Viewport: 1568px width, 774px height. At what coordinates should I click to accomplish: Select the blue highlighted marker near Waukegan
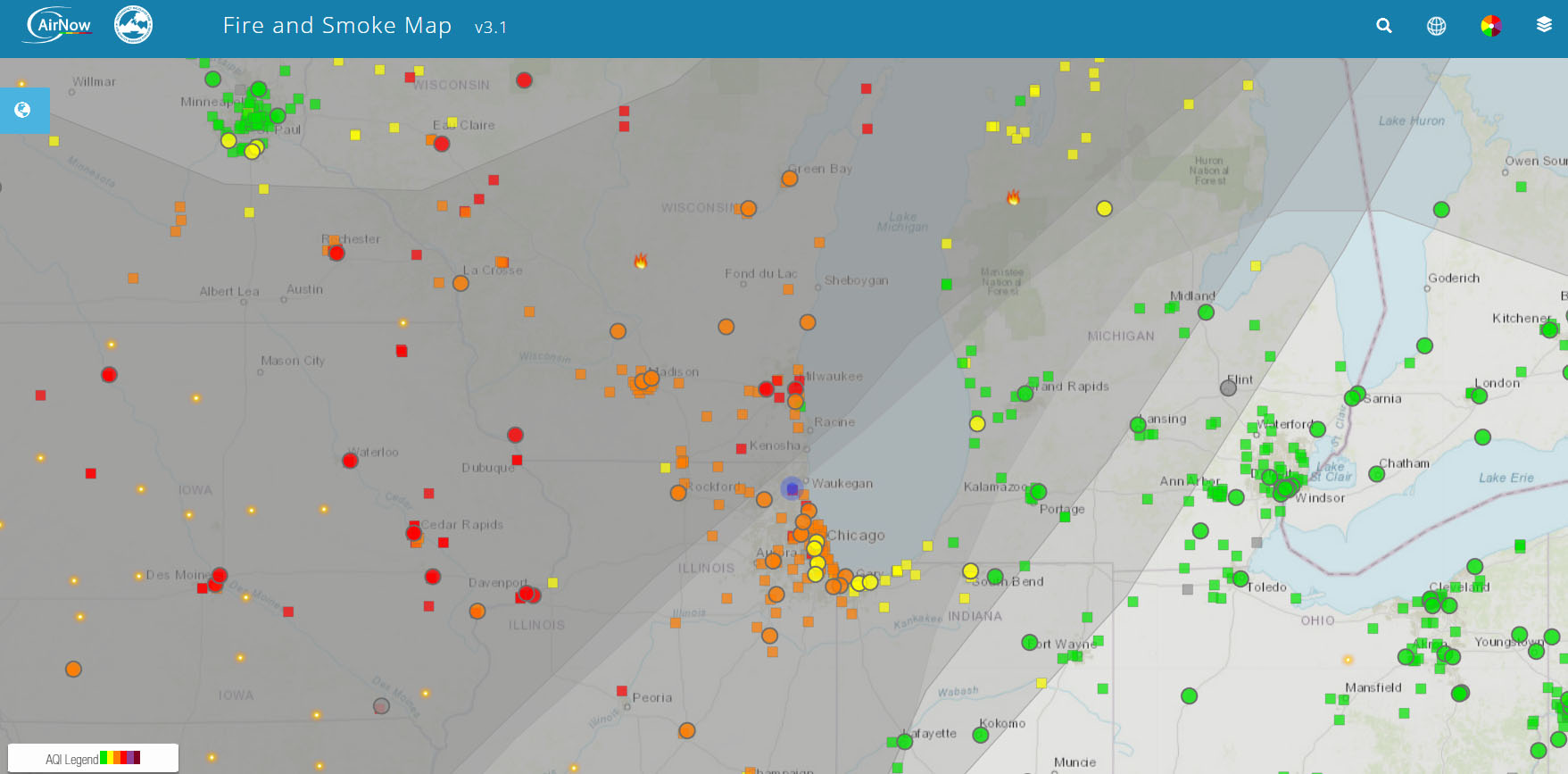pyautogui.click(x=792, y=488)
